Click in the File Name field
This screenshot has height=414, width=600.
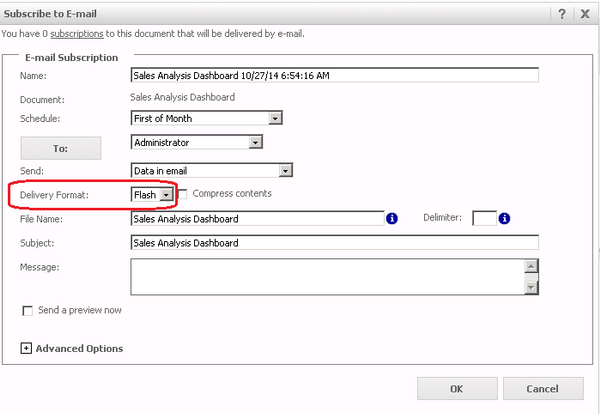[x=256, y=219]
